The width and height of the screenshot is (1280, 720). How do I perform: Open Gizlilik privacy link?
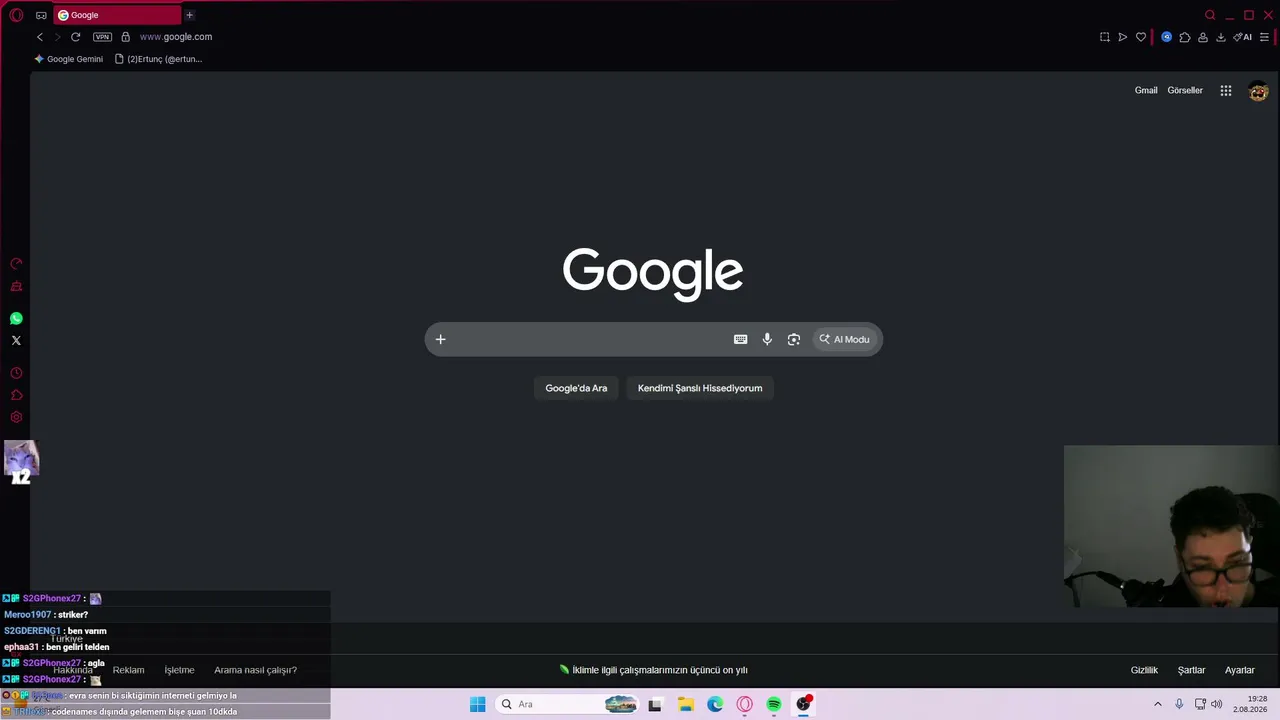1144,670
